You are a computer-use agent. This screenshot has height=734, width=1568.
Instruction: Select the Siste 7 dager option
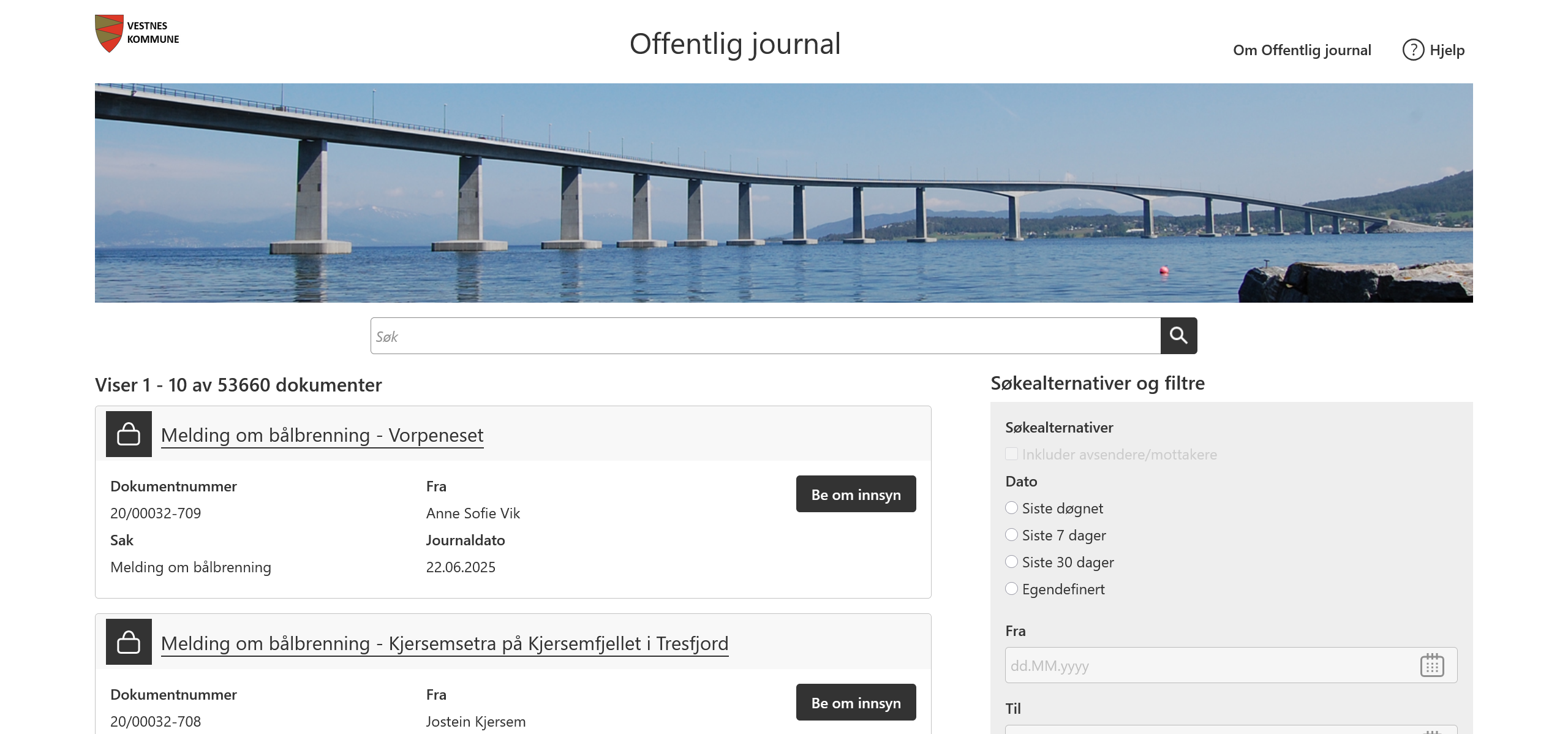tap(1012, 535)
